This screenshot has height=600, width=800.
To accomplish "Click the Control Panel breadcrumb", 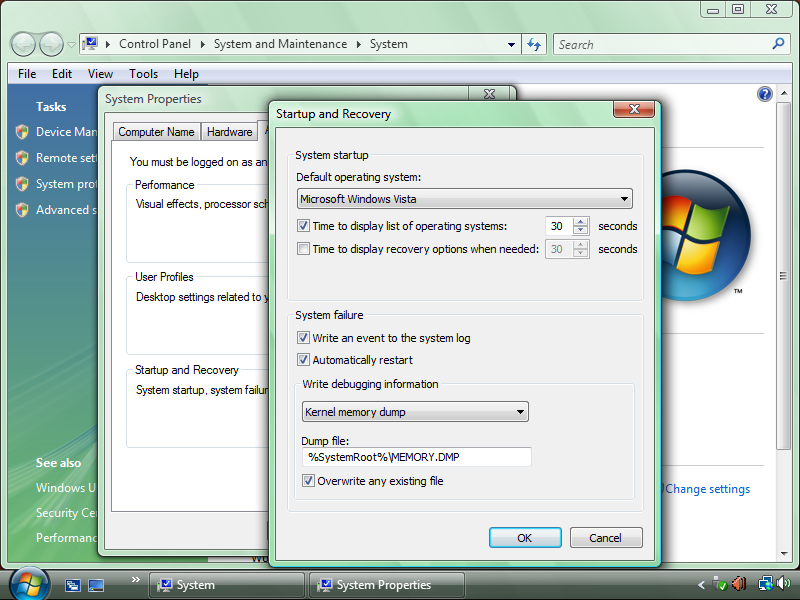I will point(155,44).
